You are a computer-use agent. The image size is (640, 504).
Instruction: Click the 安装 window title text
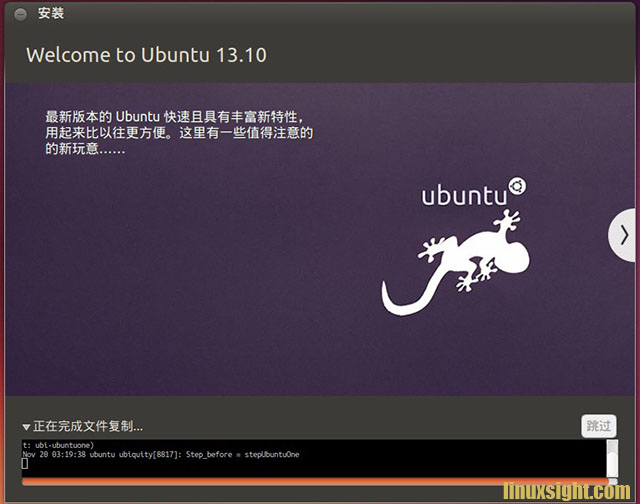coord(51,13)
